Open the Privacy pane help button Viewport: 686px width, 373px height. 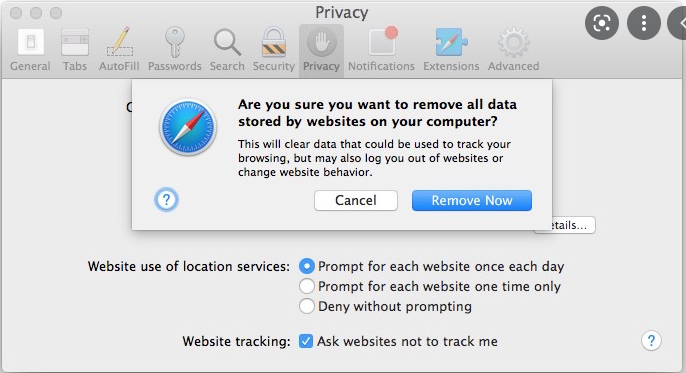(651, 340)
